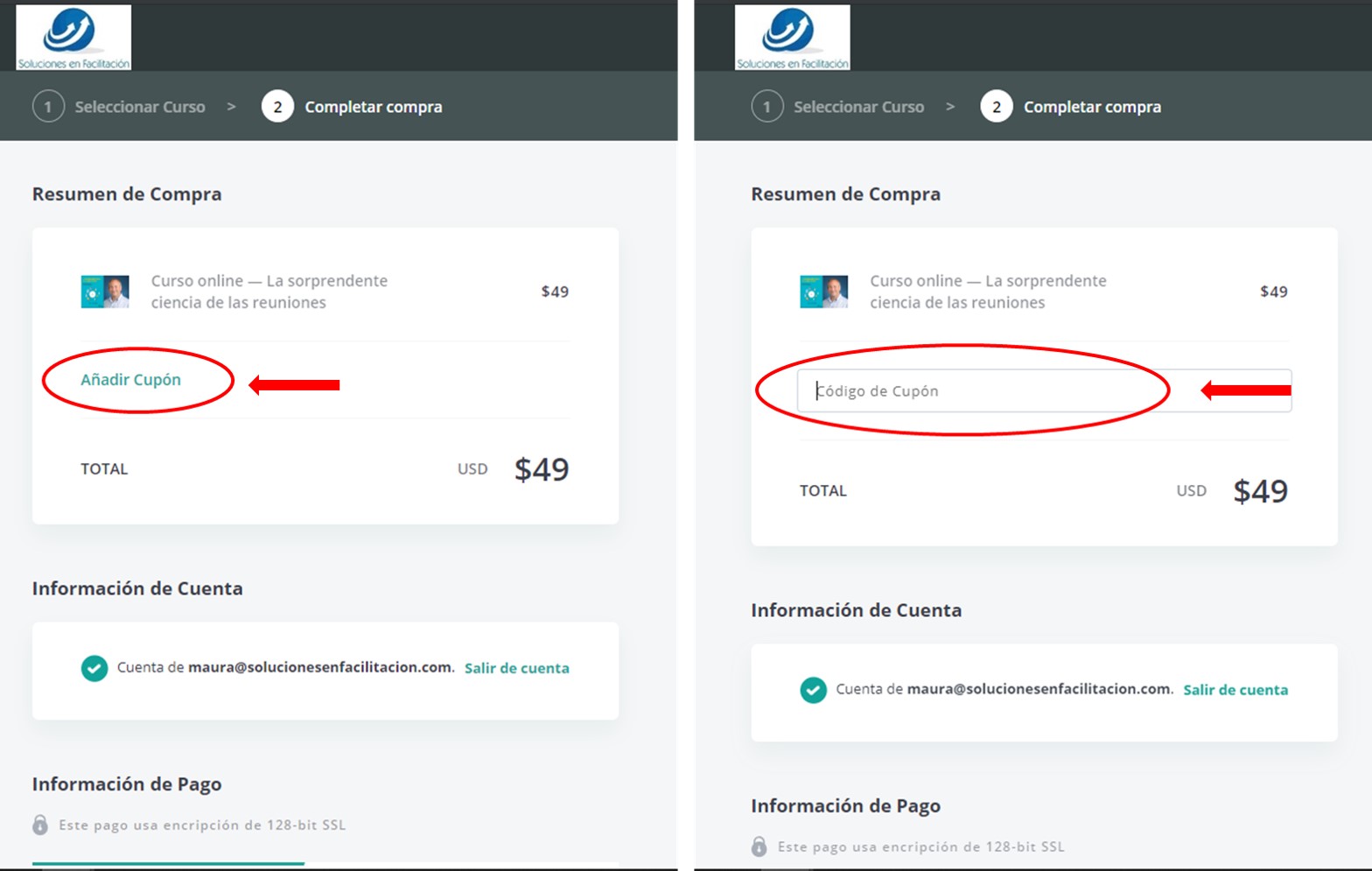Click green account checkmark icon in left panel
Image resolution: width=1372 pixels, height=871 pixels.
[x=94, y=668]
